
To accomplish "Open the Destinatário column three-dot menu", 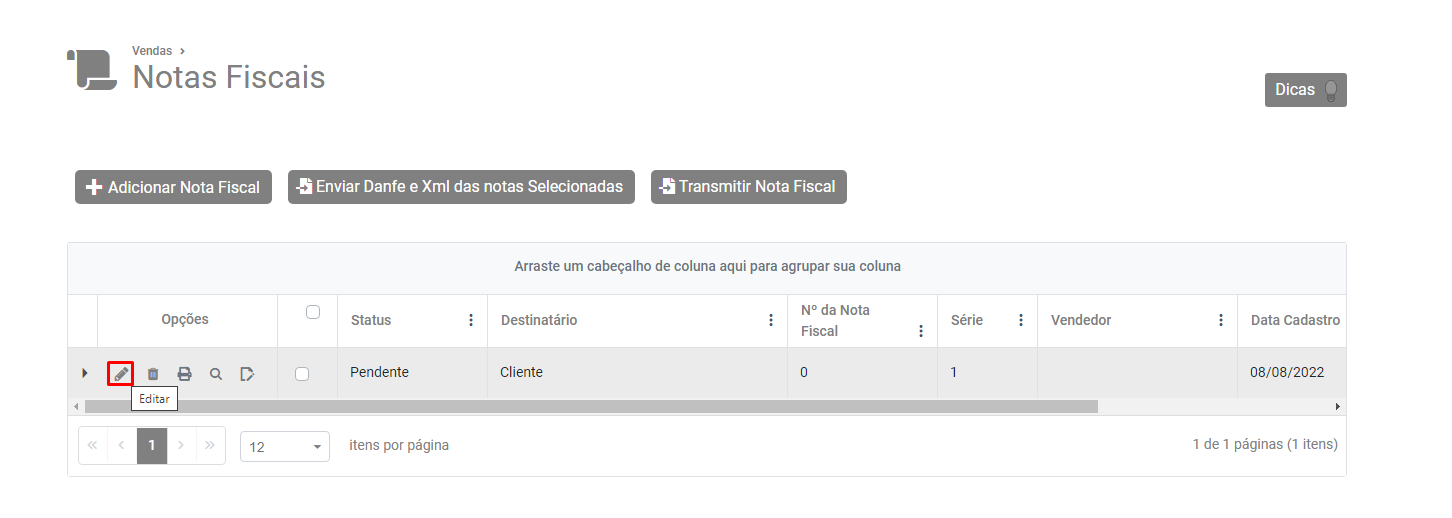I will (x=771, y=320).
